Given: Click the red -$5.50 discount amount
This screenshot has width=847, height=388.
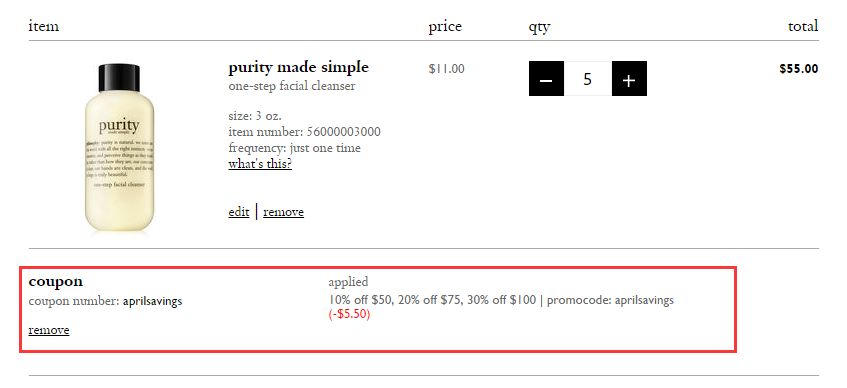Looking at the screenshot, I should point(349,314).
